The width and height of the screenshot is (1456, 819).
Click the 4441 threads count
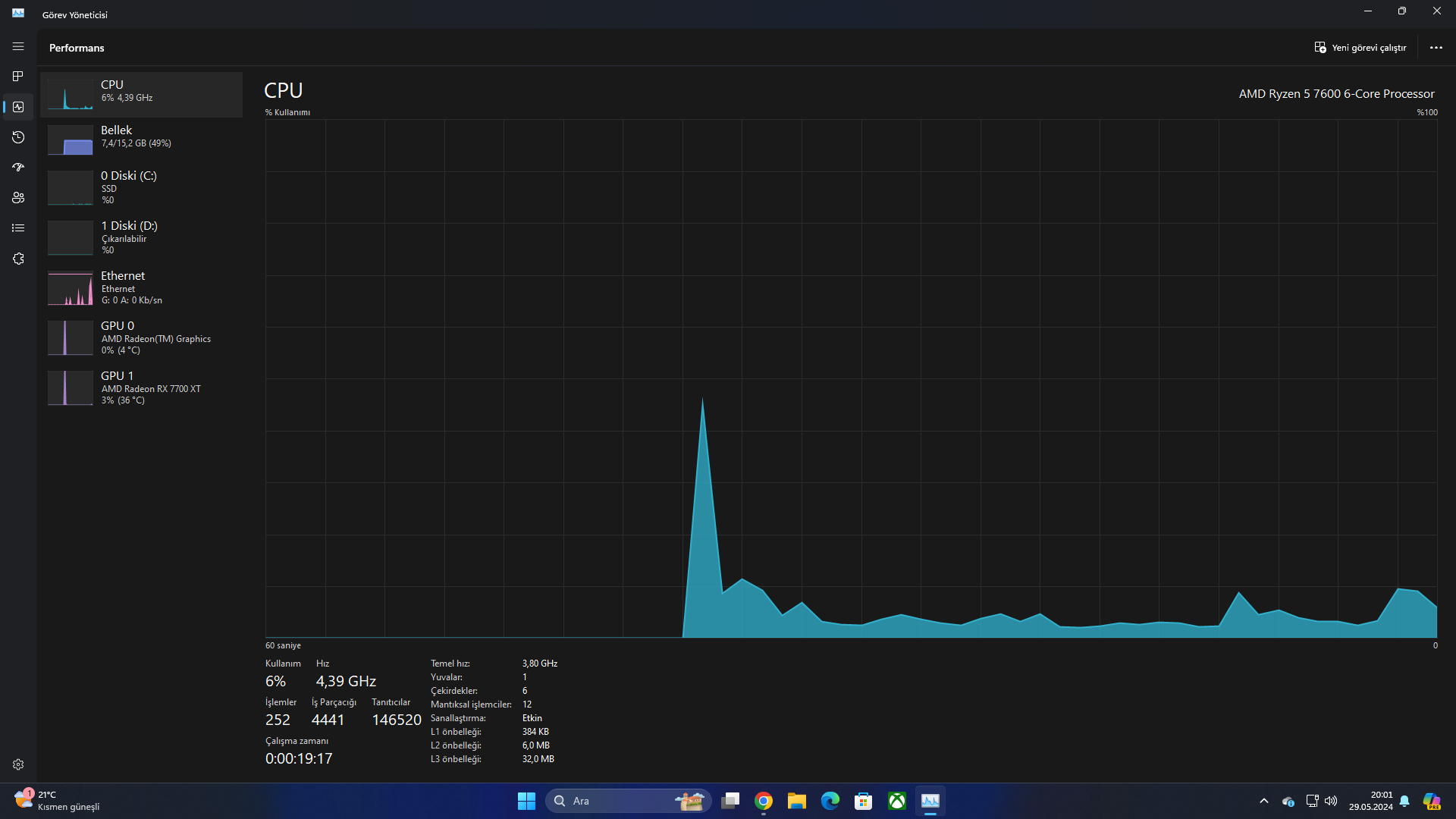(328, 720)
